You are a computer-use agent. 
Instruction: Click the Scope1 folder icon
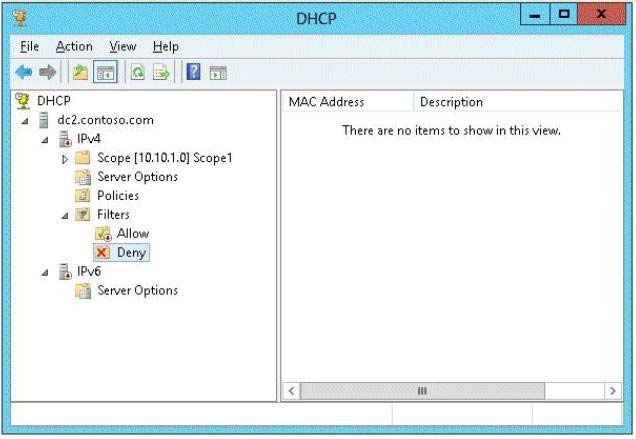[83, 157]
